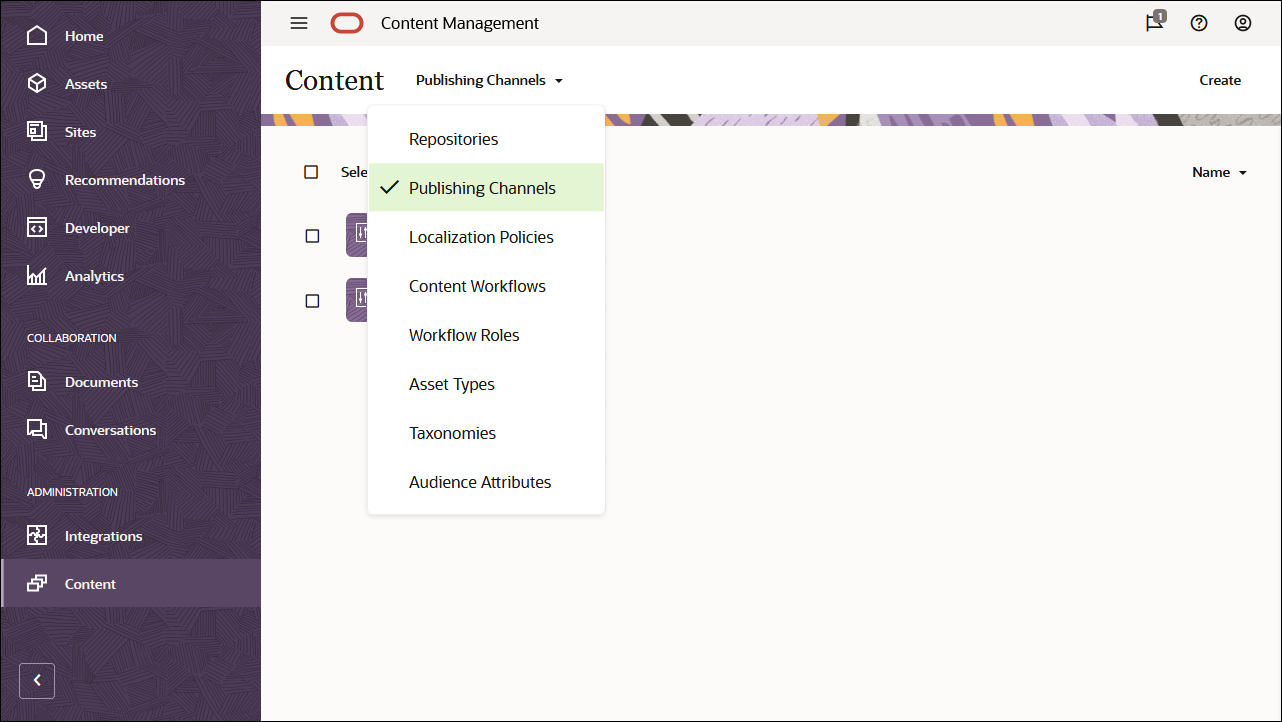Select Sites from the navigation sidebar

[82, 131]
